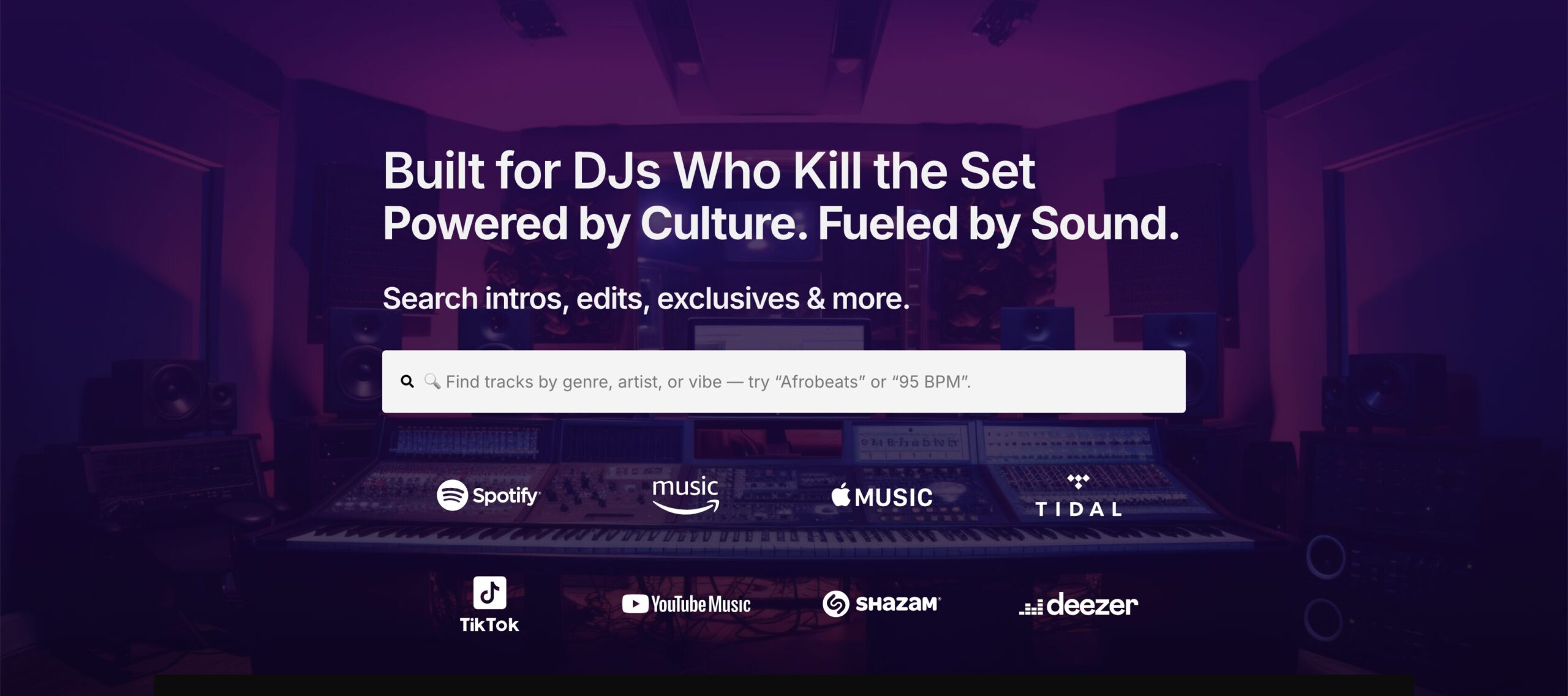Click the "Search intros, edits, exclusives & more." subheading
This screenshot has width=1568, height=696.
646,299
